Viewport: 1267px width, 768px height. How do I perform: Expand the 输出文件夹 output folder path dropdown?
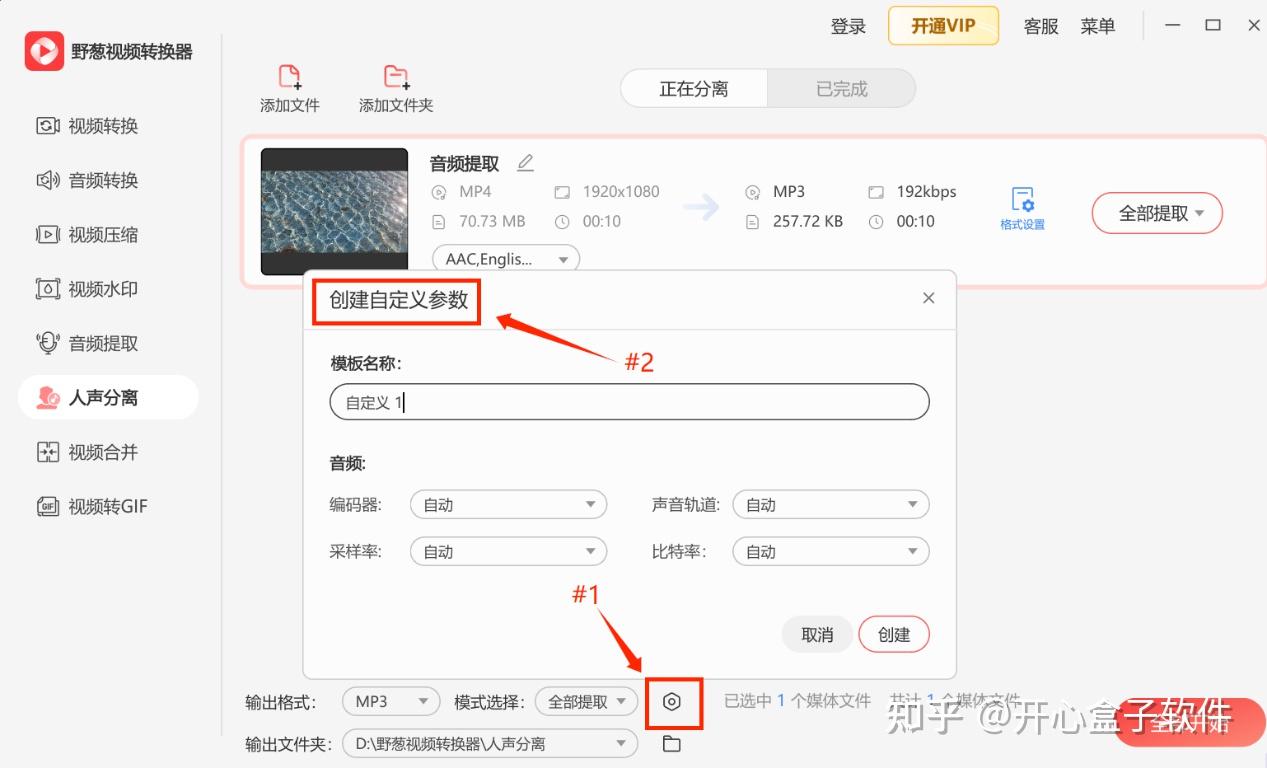490,743
